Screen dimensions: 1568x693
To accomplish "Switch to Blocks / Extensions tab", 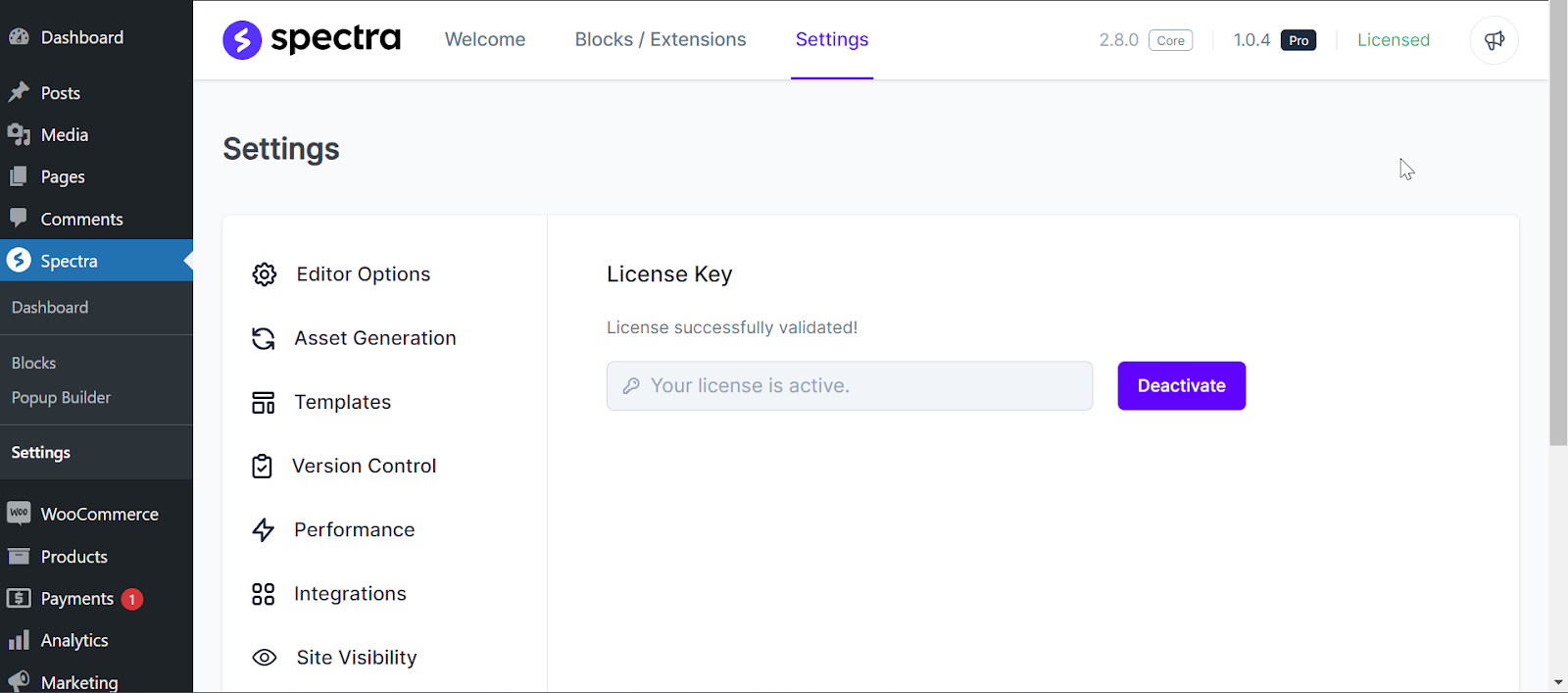I will coord(661,40).
